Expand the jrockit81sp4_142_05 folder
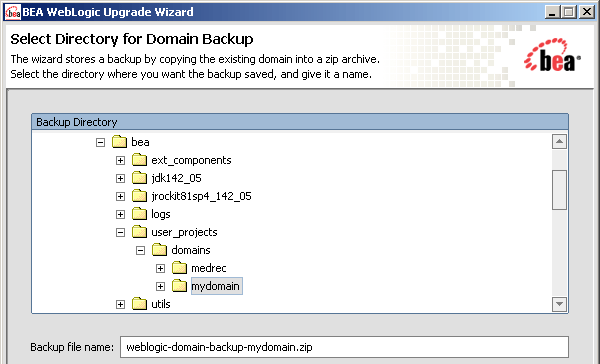The image size is (600, 364). [x=121, y=196]
